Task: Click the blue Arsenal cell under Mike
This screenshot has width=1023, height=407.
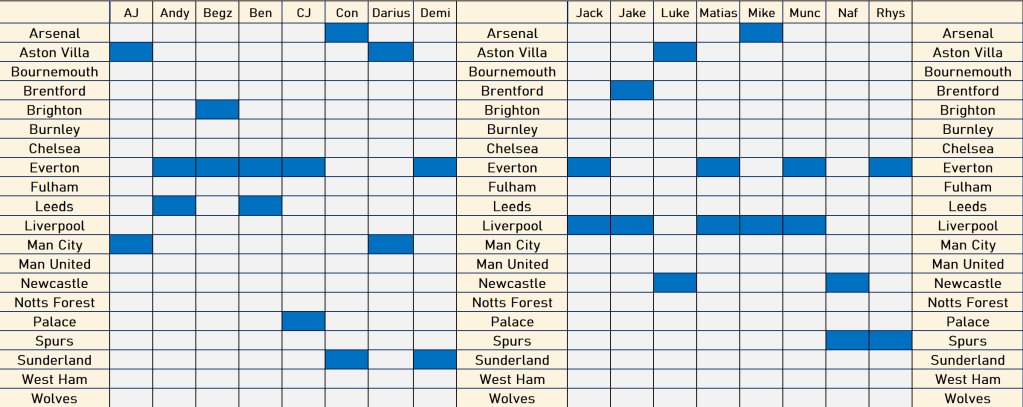Action: point(761,33)
